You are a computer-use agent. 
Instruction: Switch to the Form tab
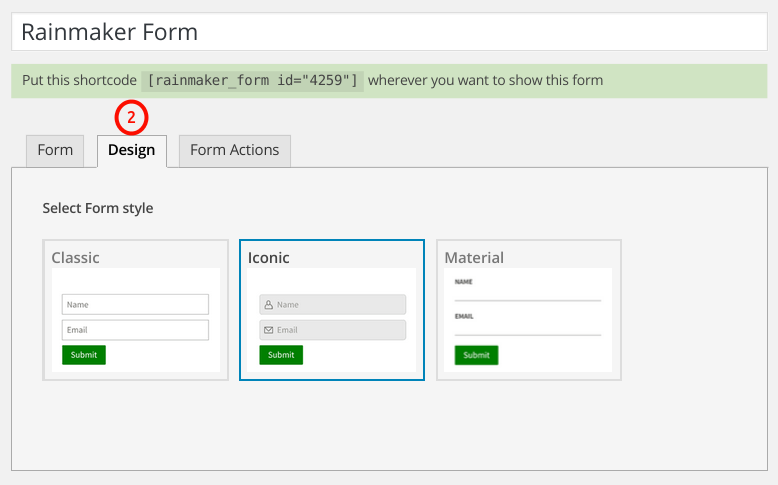[x=55, y=150]
